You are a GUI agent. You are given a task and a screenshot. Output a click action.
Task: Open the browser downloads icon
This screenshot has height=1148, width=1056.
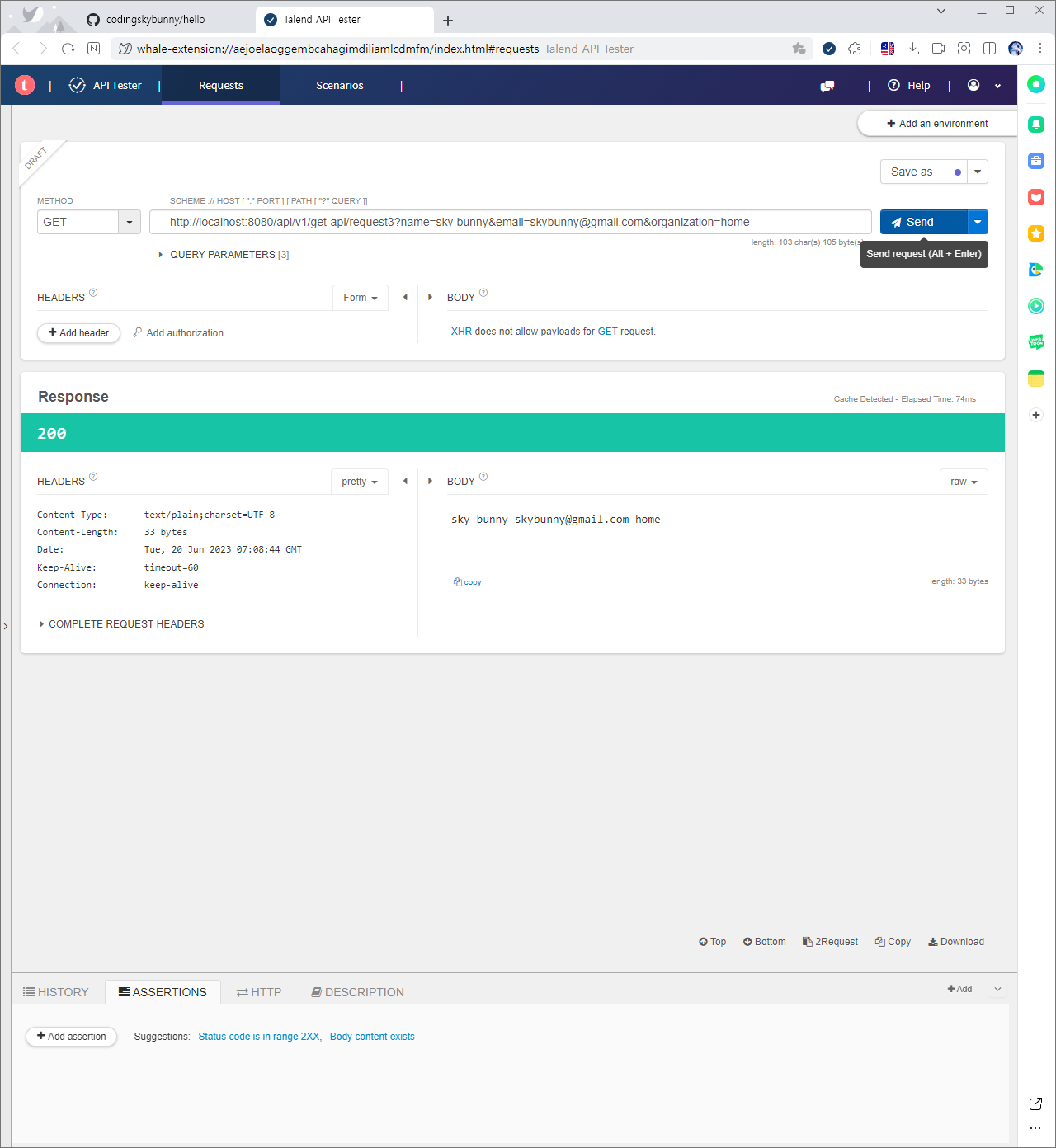coord(912,49)
